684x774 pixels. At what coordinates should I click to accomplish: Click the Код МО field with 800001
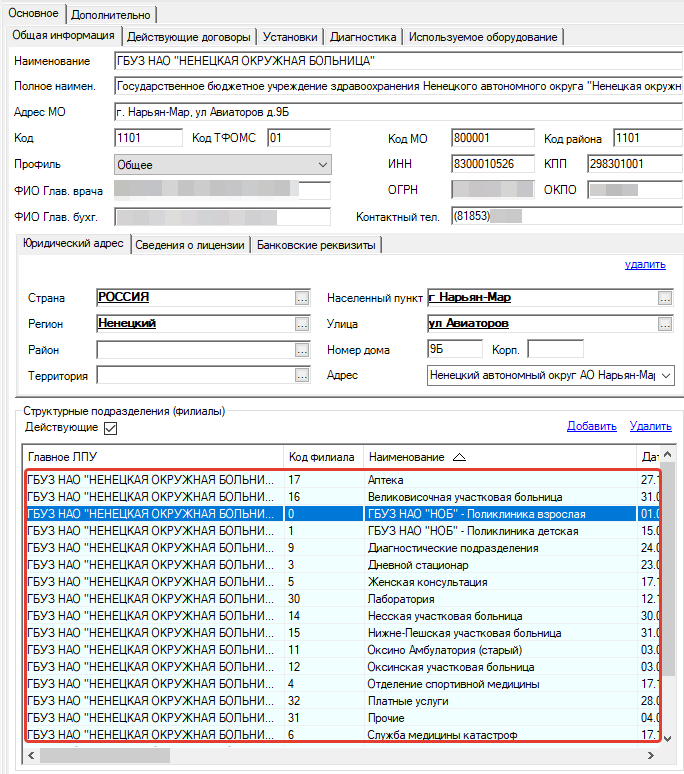tap(493, 138)
